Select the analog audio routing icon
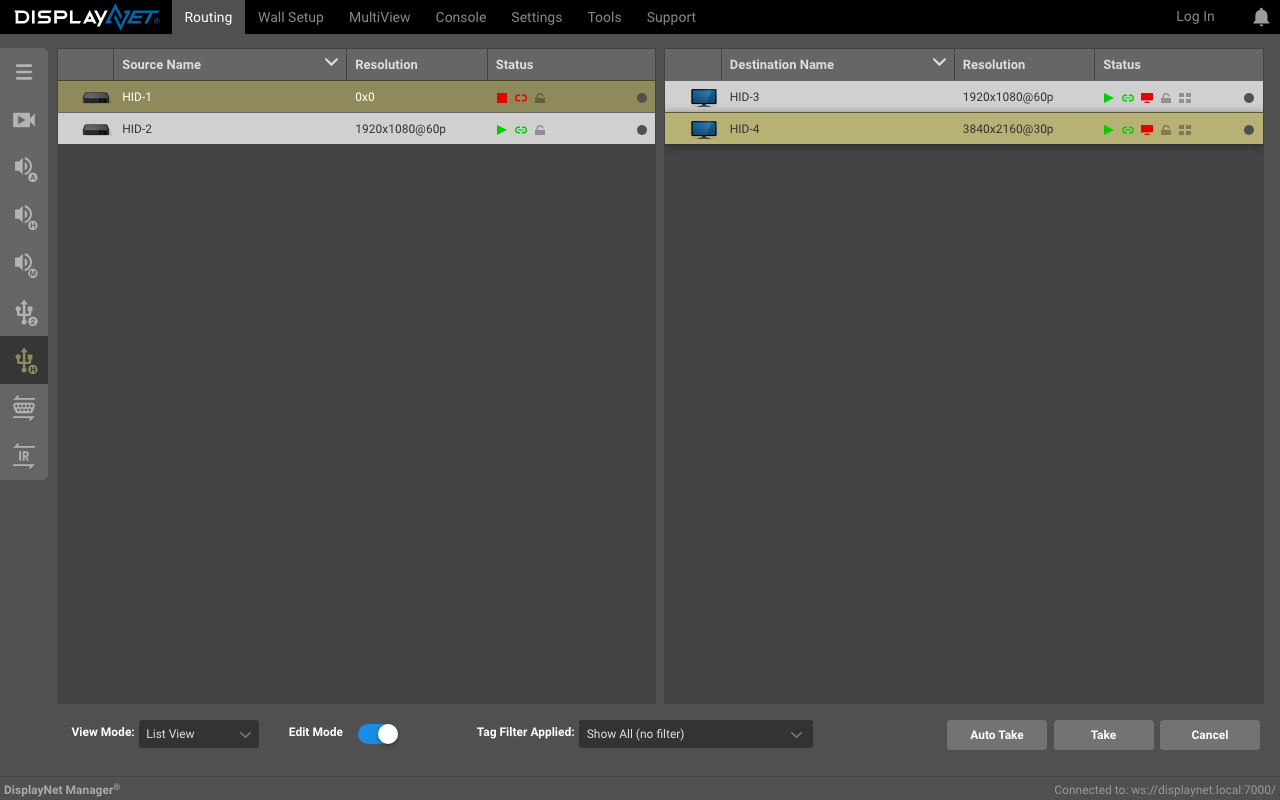This screenshot has height=800, width=1280. point(24,168)
